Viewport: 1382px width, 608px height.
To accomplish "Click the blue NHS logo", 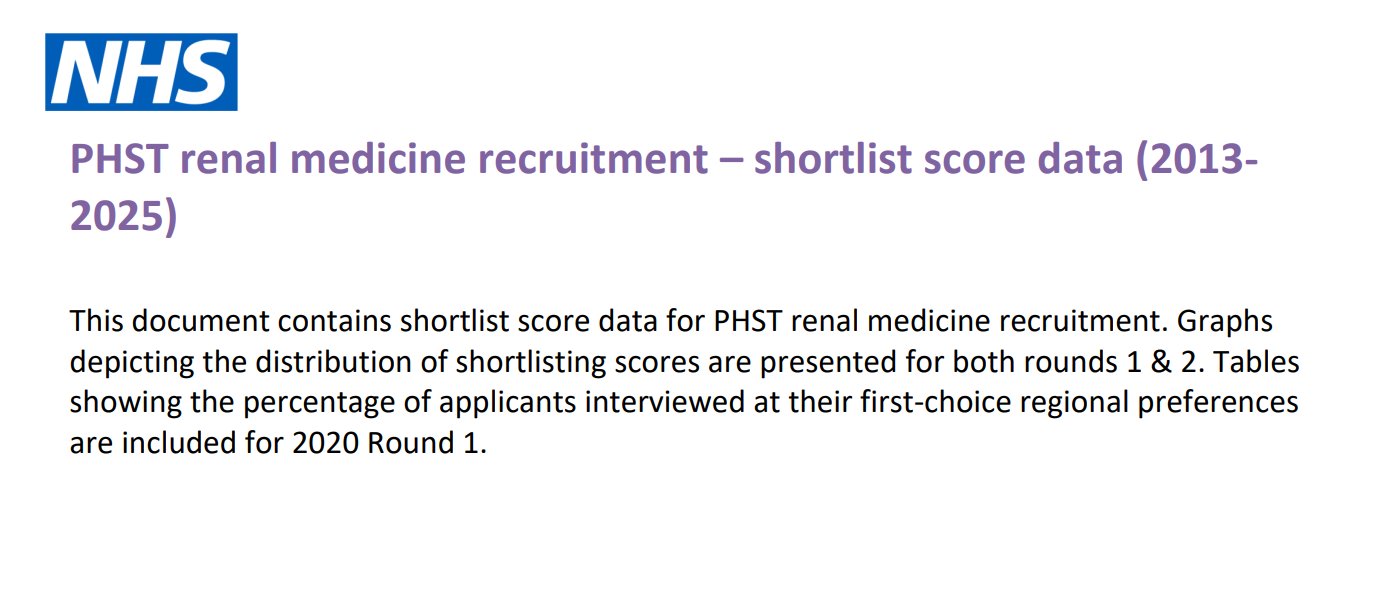I will pos(141,72).
